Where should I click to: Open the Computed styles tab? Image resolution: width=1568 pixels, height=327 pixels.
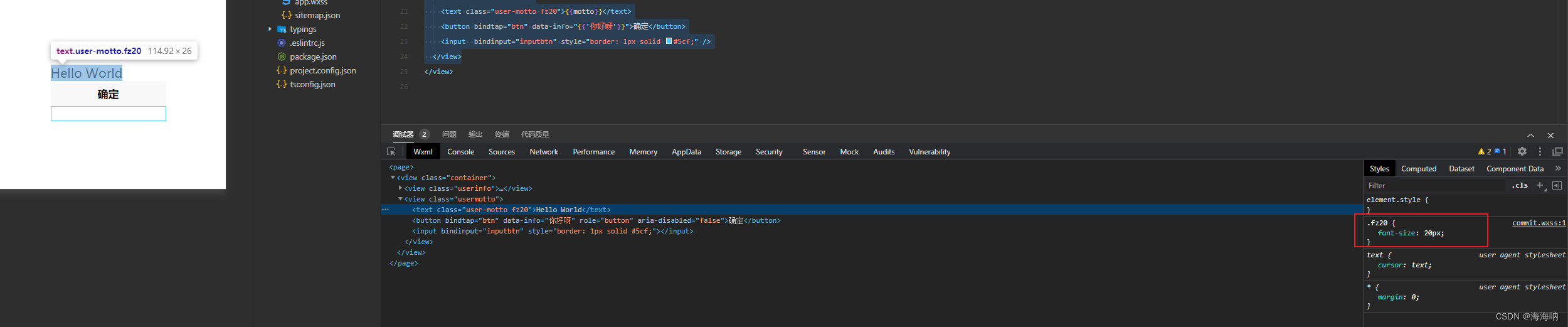point(1419,169)
